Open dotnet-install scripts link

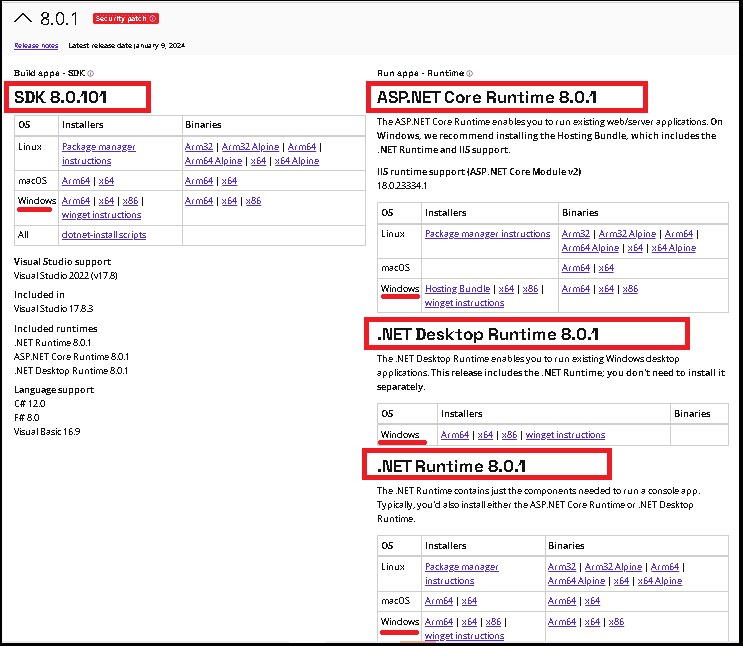tap(104, 235)
